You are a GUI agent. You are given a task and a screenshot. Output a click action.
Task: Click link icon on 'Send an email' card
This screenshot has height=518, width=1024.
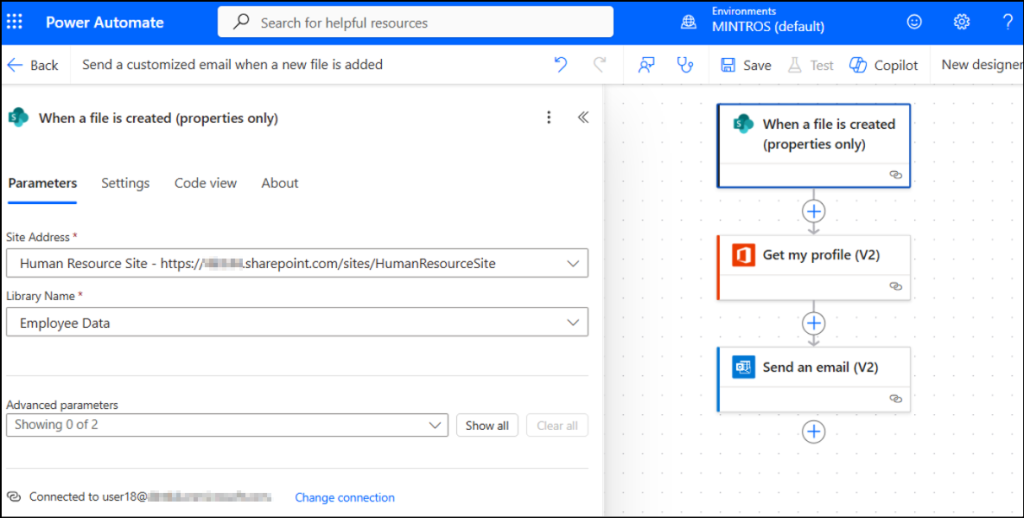pos(896,398)
